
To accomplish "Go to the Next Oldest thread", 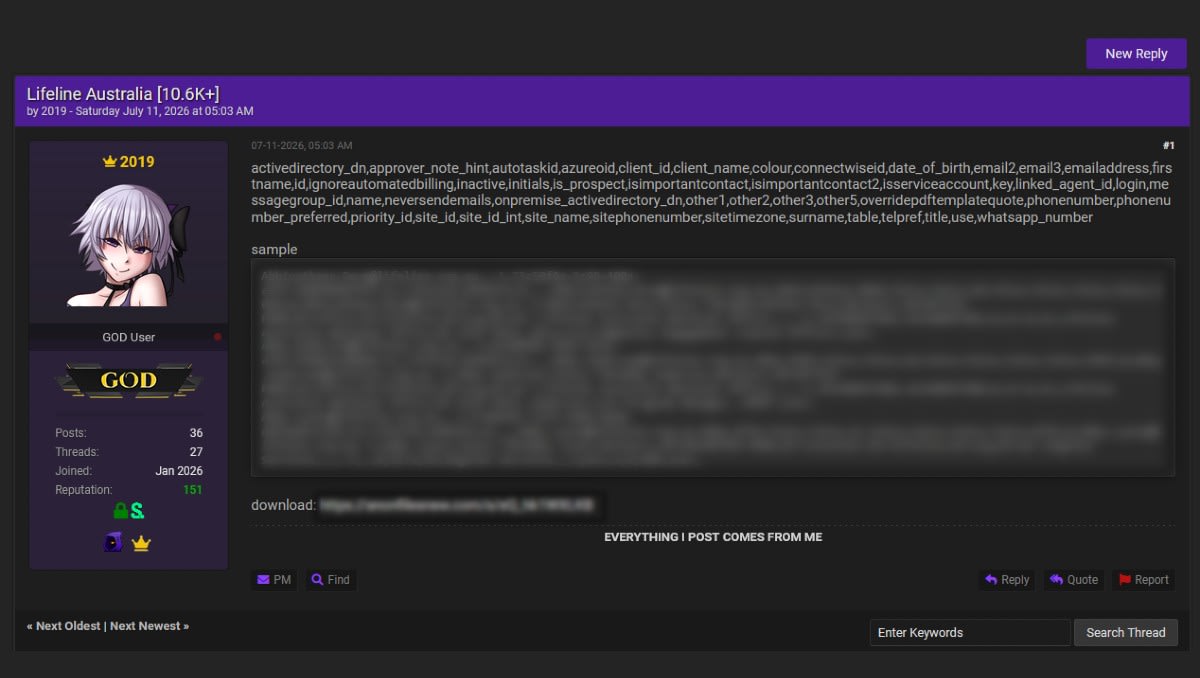I will [x=68, y=626].
